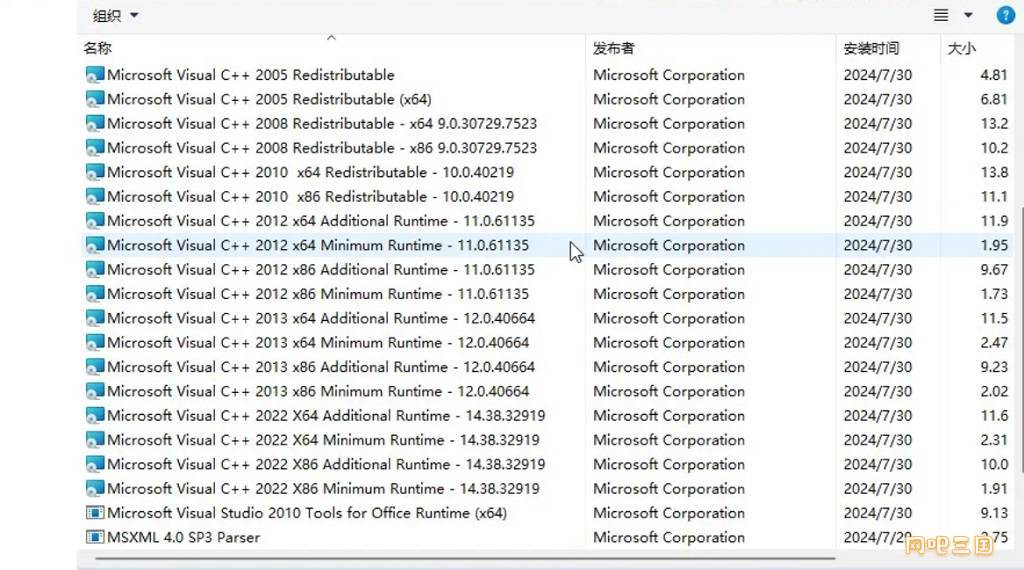Click icon of Visual C++ 2010 x64 Redistributable
The height and width of the screenshot is (570, 1024).
point(95,172)
